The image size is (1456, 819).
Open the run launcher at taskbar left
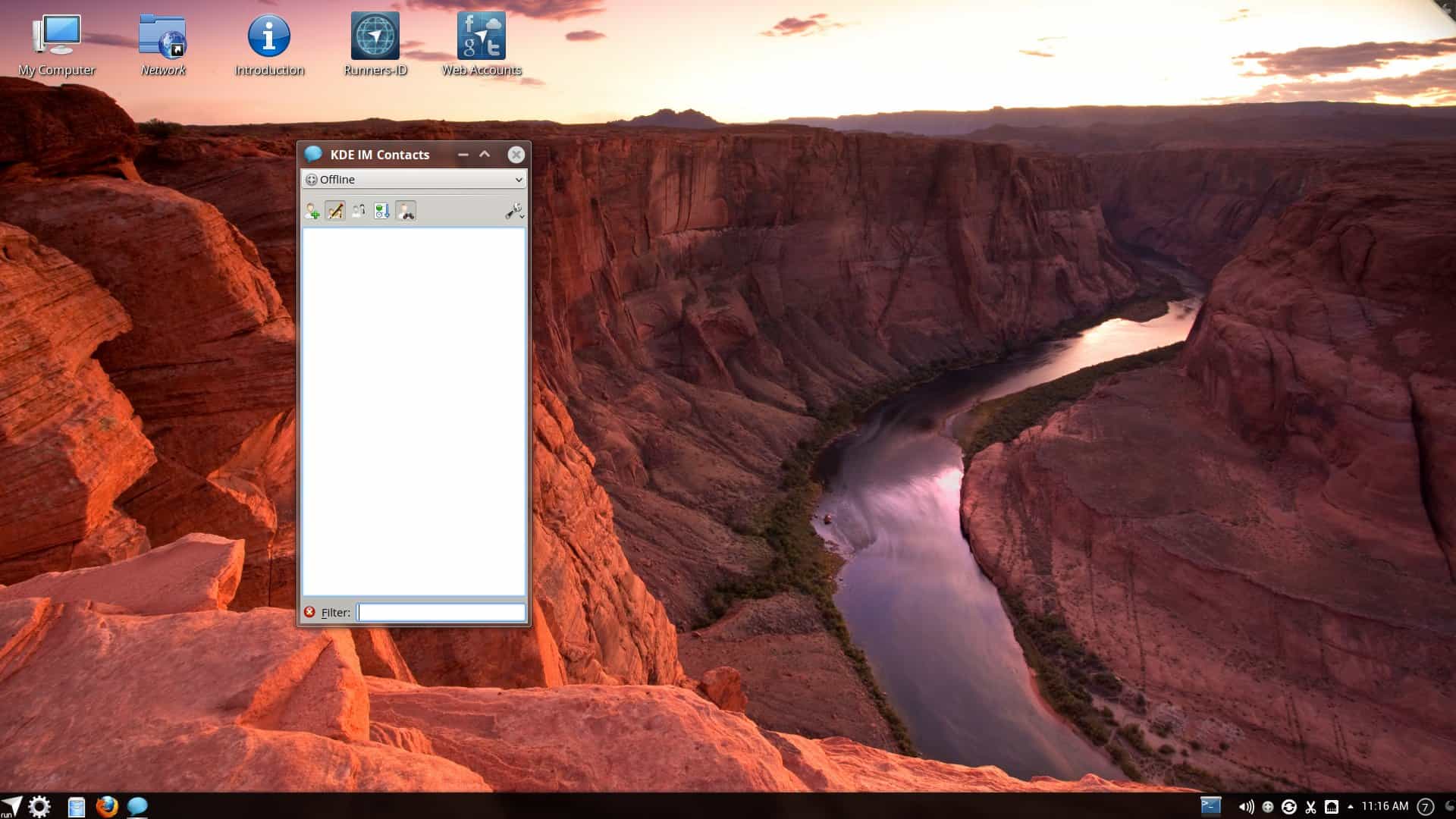click(x=11, y=806)
